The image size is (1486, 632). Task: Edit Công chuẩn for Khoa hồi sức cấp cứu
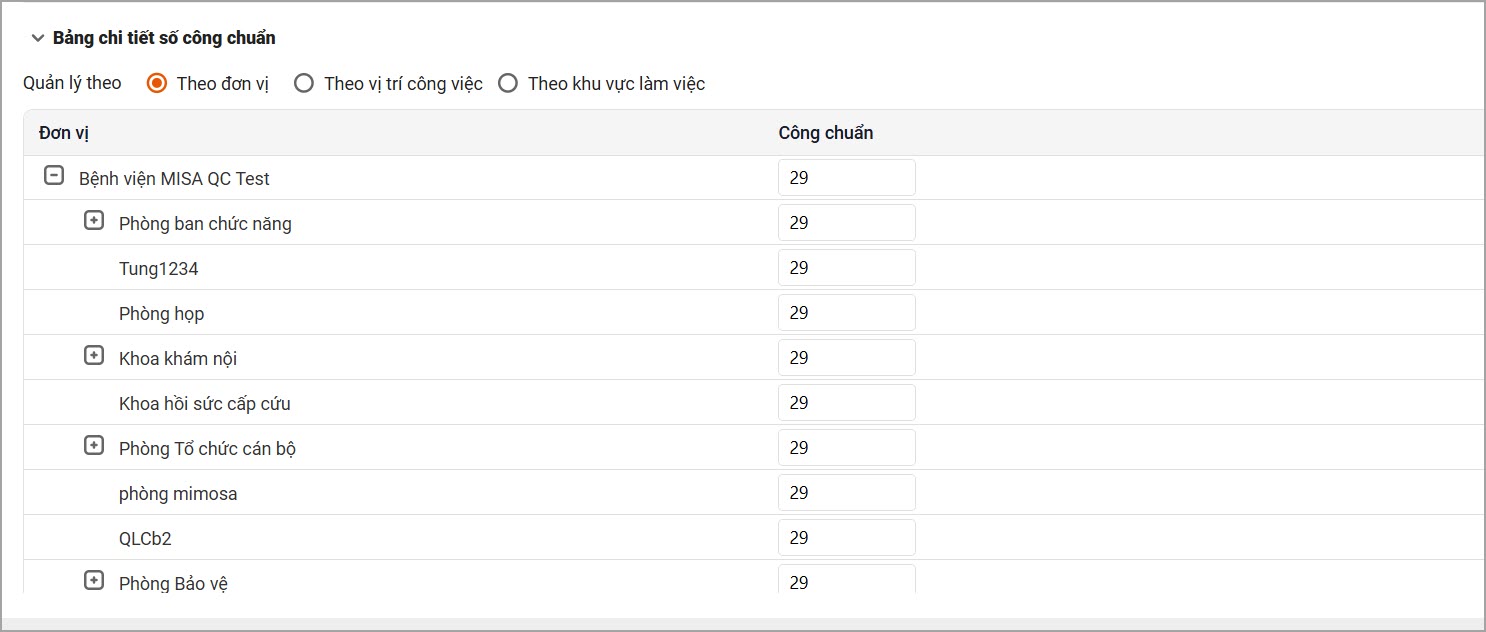point(846,403)
